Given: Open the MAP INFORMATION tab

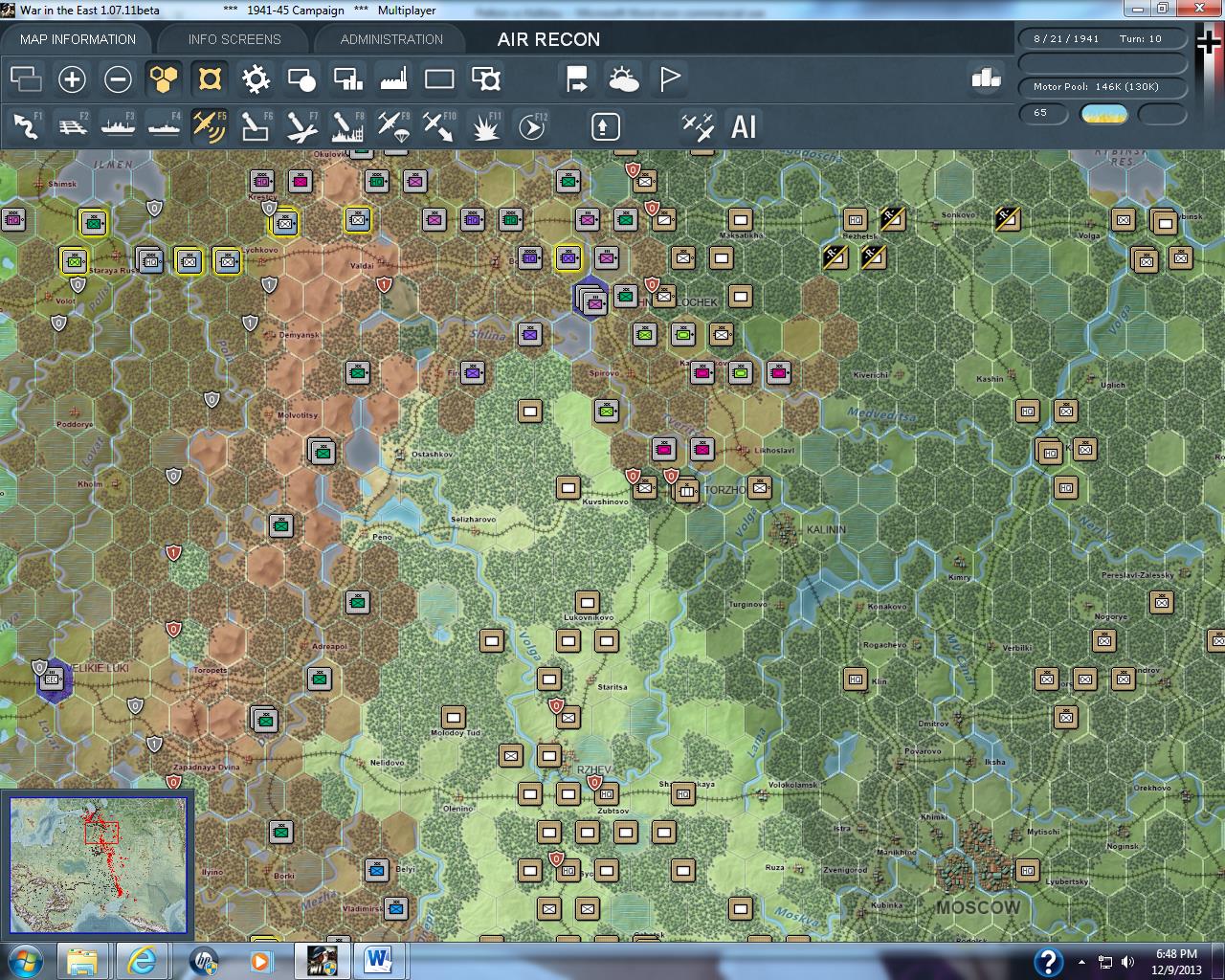Looking at the screenshot, I should coord(78,39).
